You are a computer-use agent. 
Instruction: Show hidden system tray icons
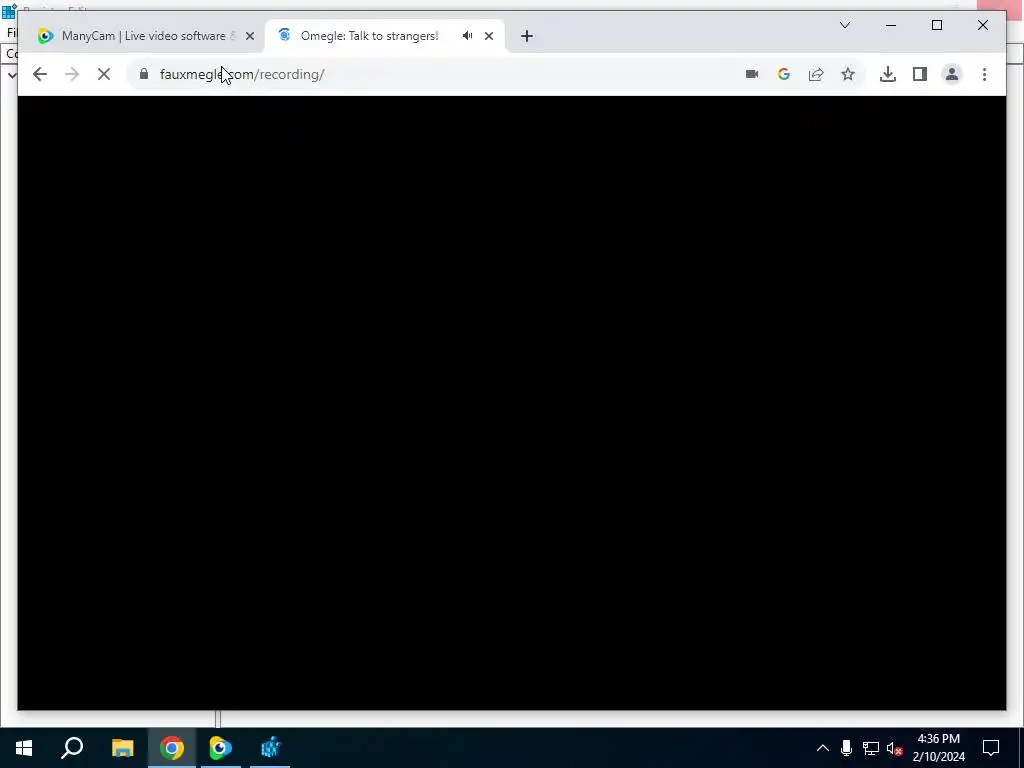point(823,748)
